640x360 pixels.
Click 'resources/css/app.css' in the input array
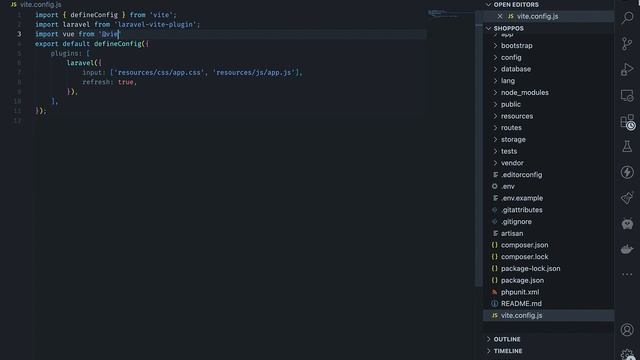[x=160, y=73]
